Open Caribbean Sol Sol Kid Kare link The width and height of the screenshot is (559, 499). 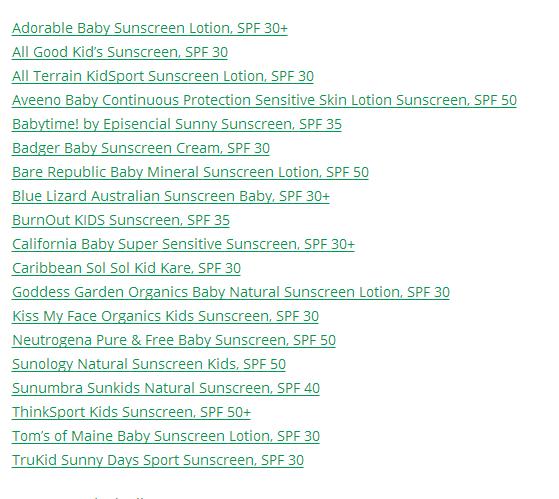pos(127,268)
